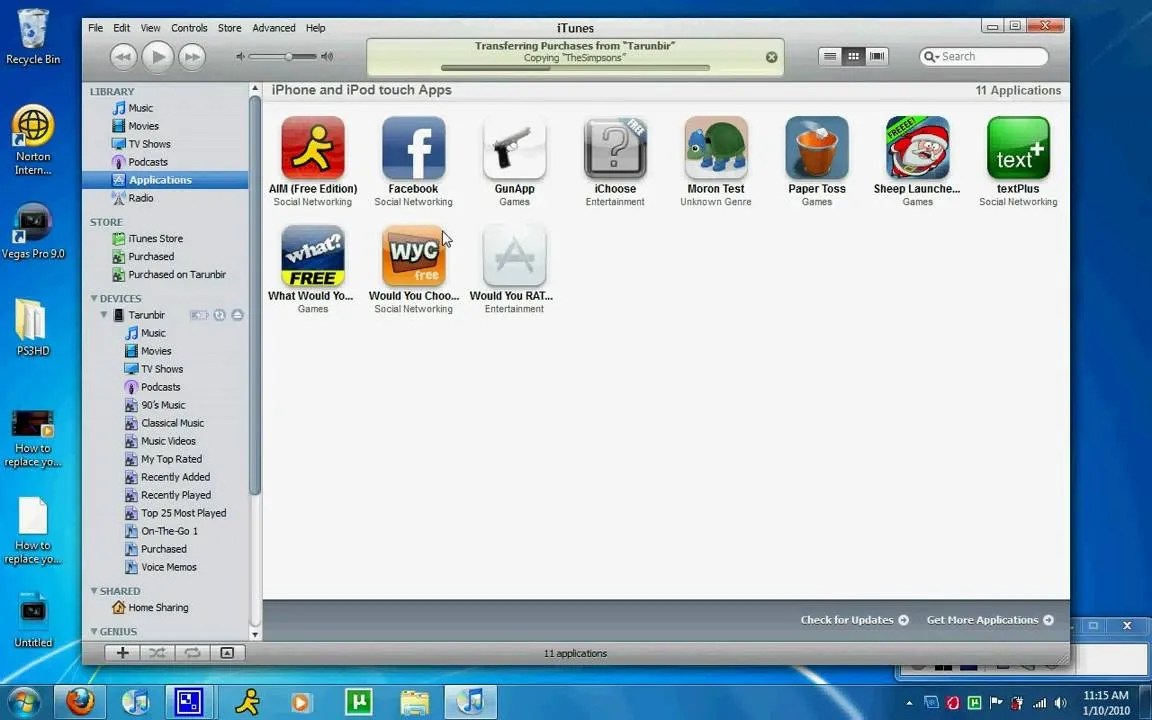The width and height of the screenshot is (1152, 720).
Task: Toggle shuffle button at bottom bar
Action: pyautogui.click(x=157, y=653)
